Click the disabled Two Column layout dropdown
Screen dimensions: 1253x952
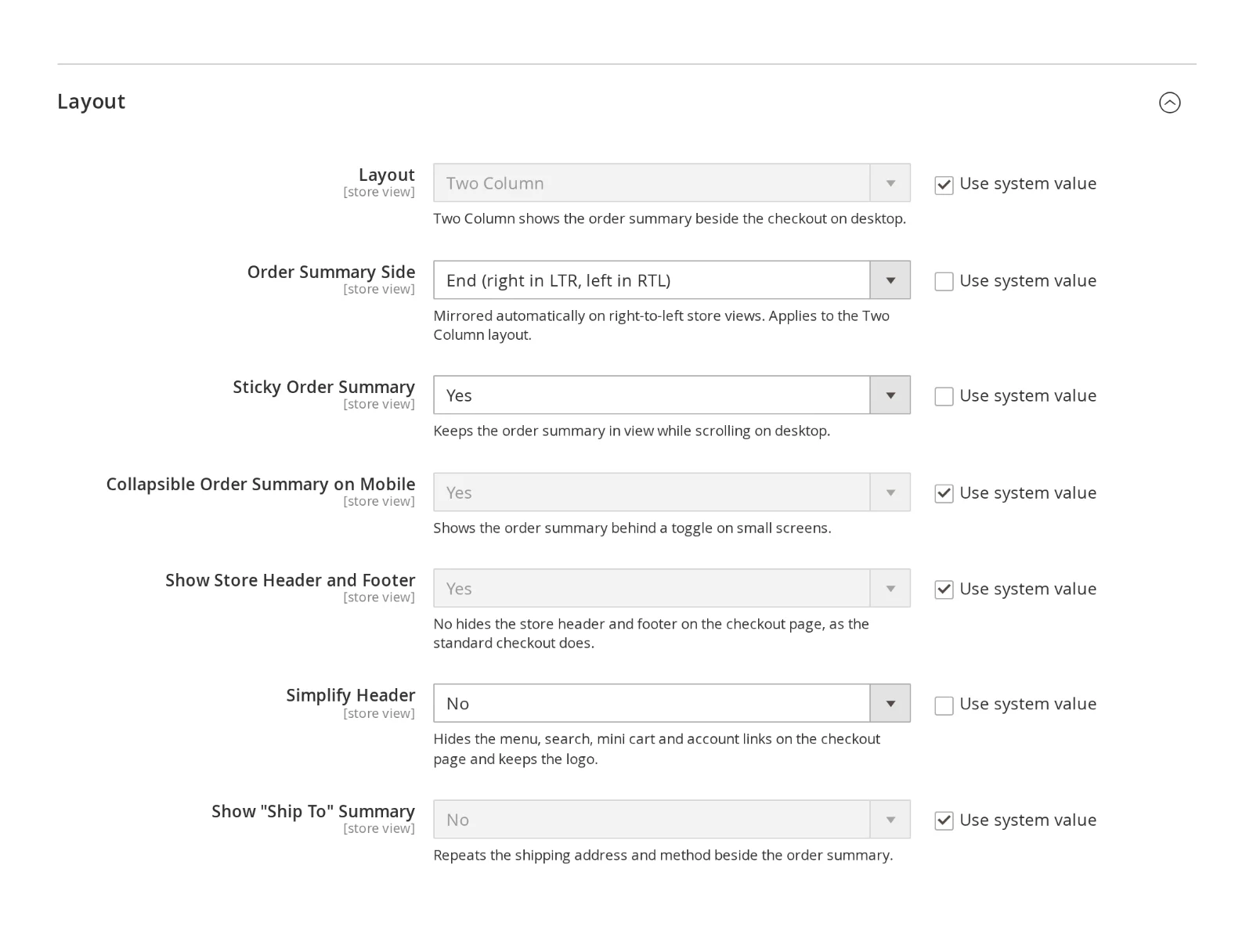(x=672, y=183)
